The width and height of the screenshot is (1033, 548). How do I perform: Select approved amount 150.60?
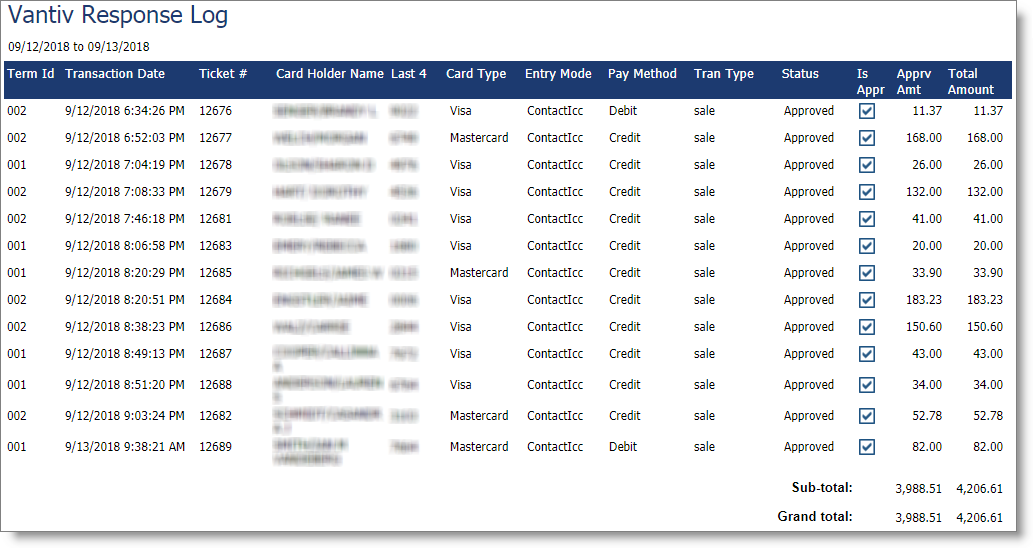[x=924, y=327]
